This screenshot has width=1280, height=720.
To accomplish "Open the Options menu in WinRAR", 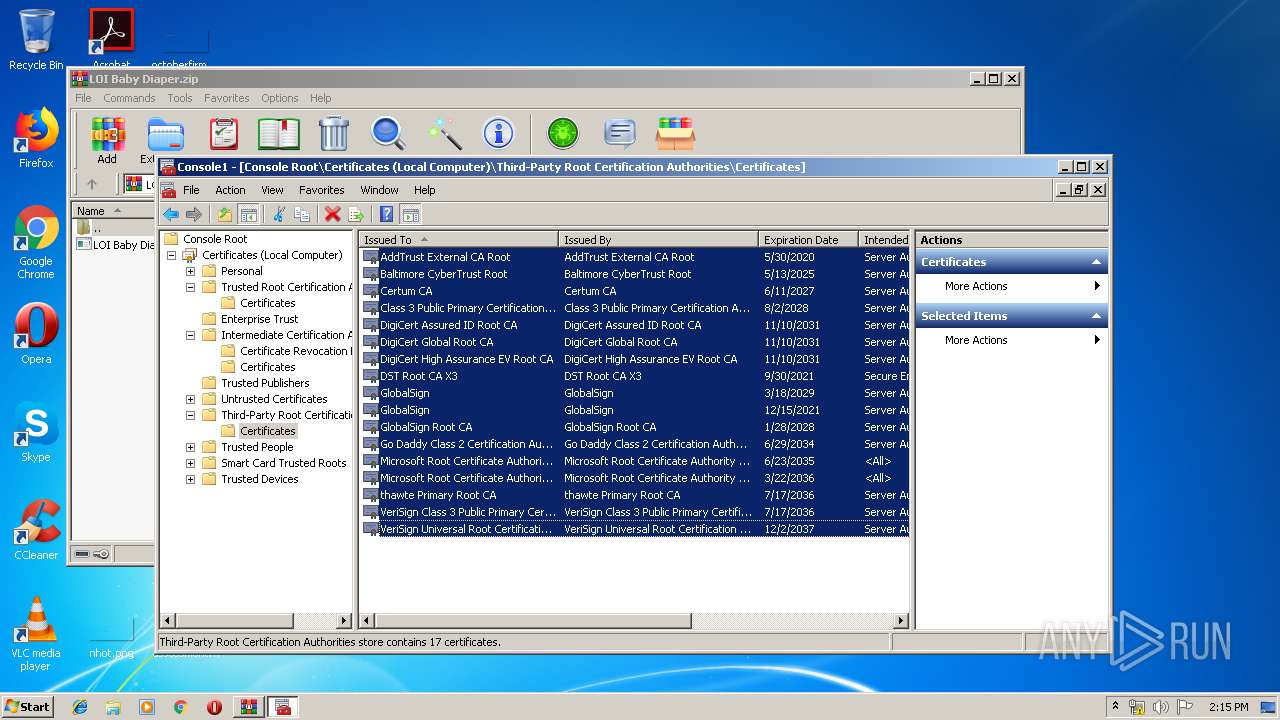I will (x=280, y=98).
